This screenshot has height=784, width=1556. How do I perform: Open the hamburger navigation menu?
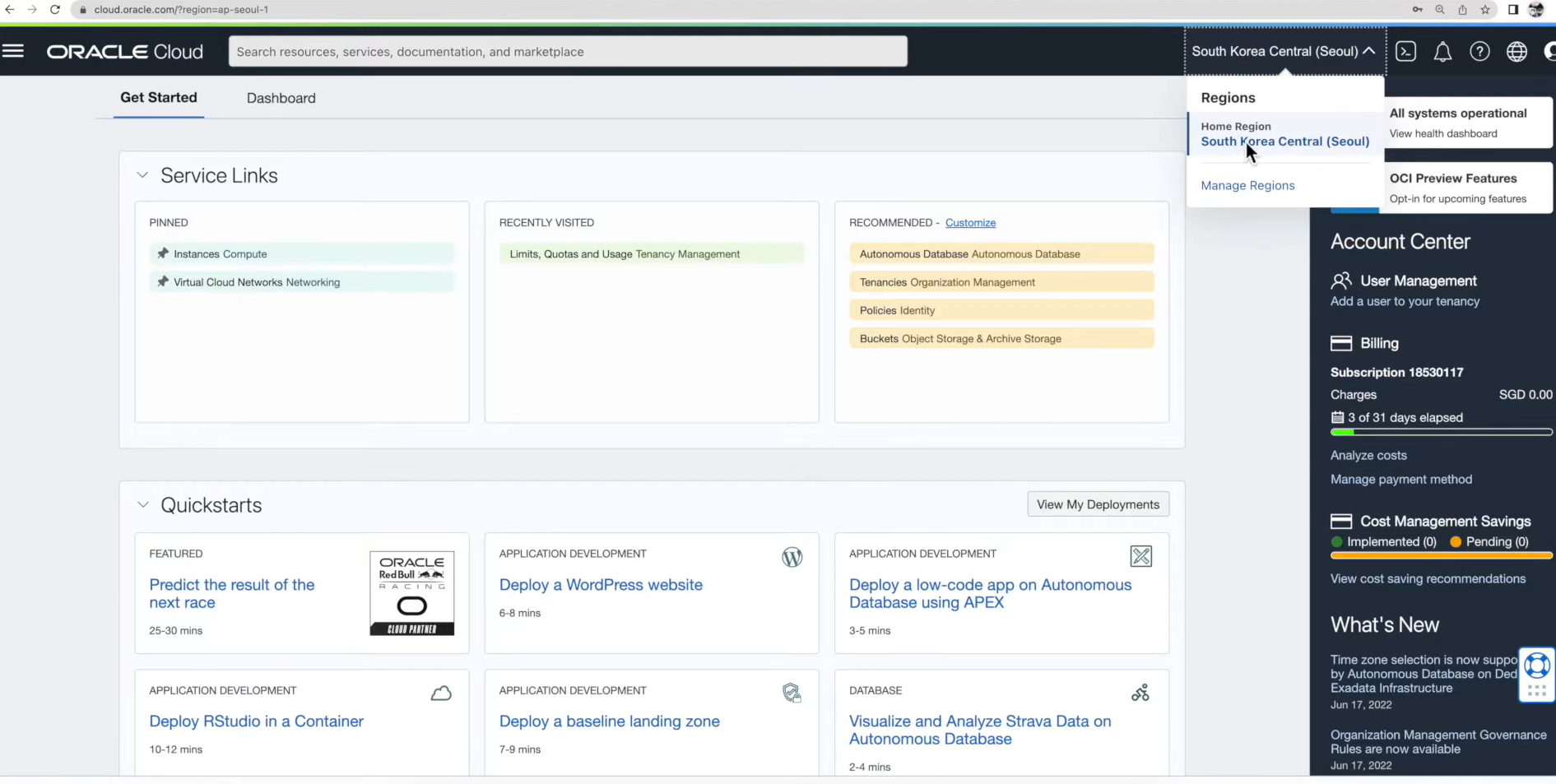tap(13, 51)
